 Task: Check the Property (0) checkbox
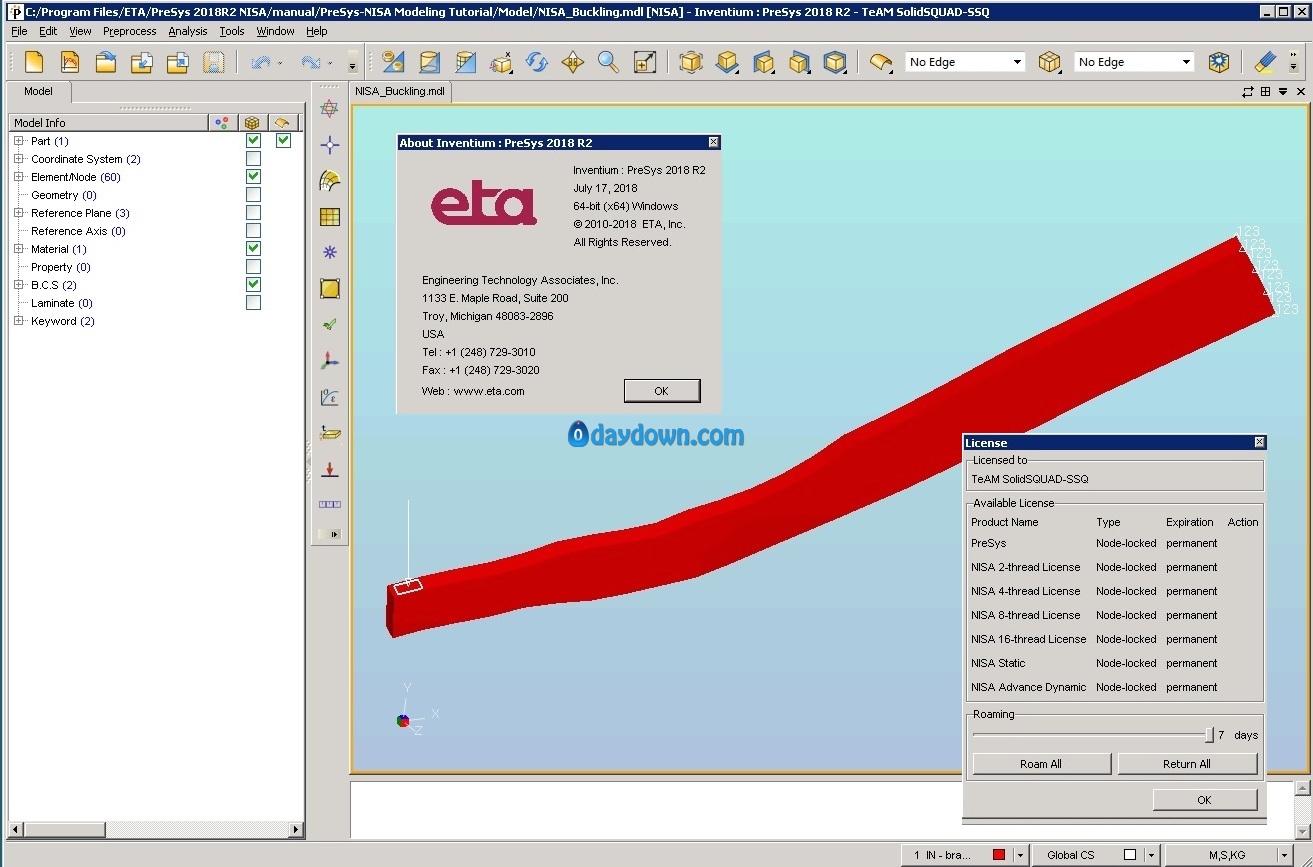point(253,267)
